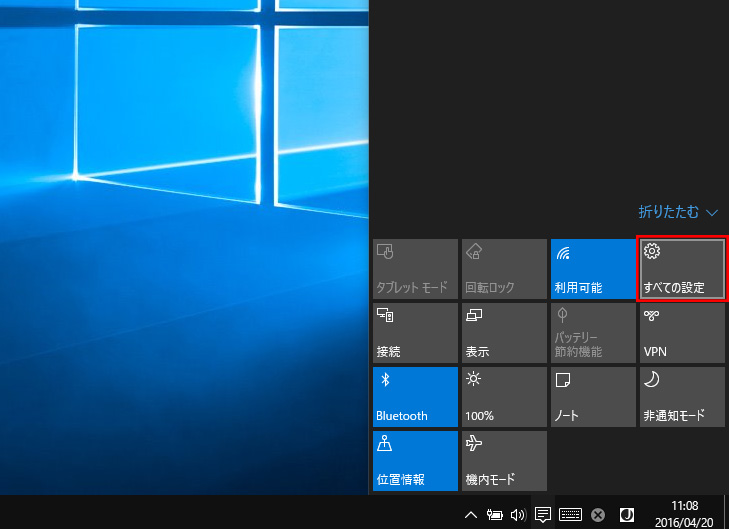Toggle バッテリー節約機能 (Battery saver) tile

coord(592,333)
